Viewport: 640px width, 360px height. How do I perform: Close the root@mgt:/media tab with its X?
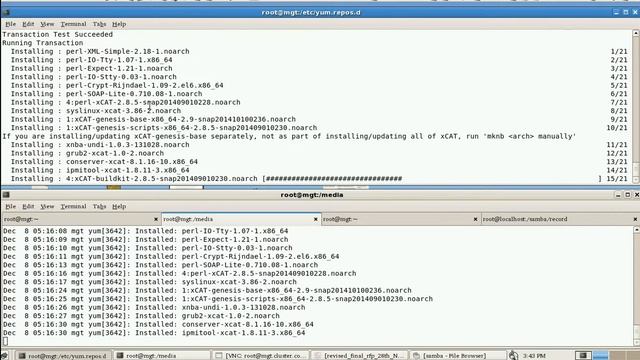(x=316, y=220)
